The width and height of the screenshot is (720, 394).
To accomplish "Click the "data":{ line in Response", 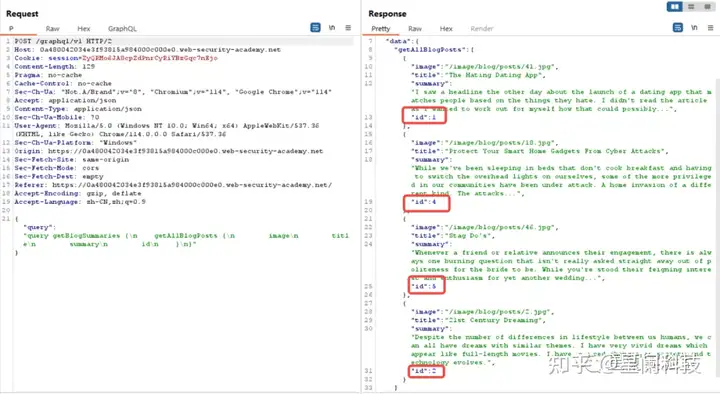I will (x=402, y=41).
